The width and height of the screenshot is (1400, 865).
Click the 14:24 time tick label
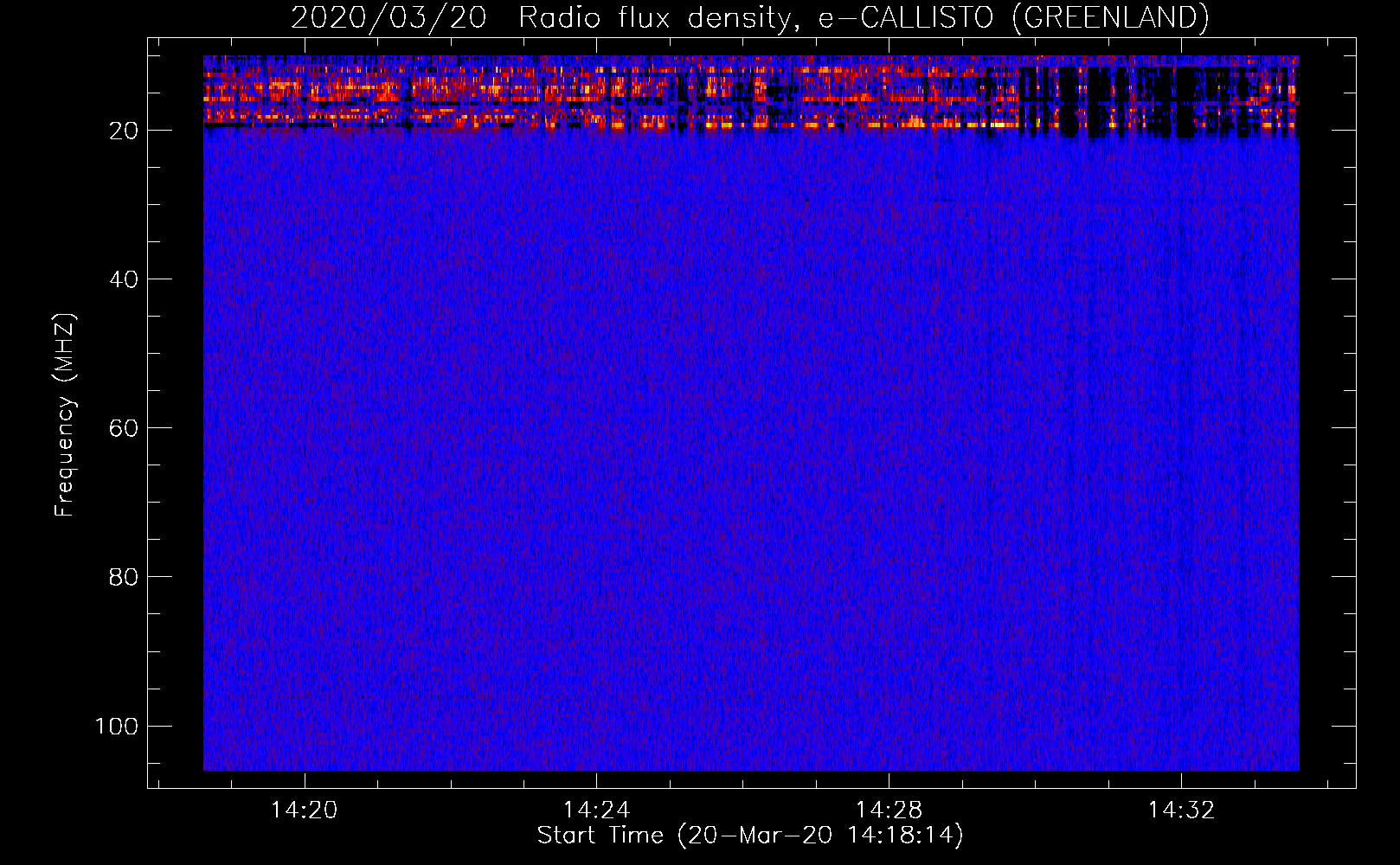click(596, 811)
